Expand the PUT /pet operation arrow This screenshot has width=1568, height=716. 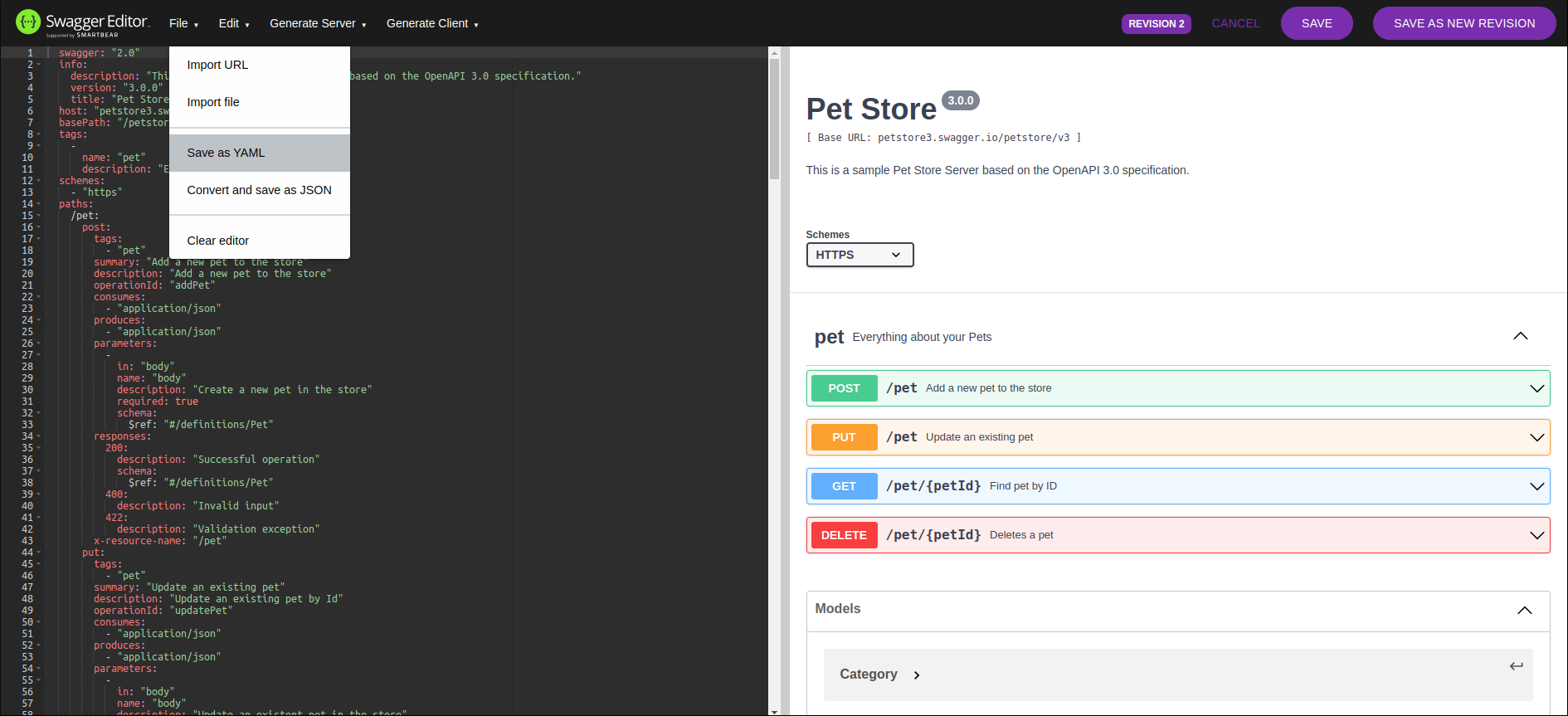tap(1536, 437)
